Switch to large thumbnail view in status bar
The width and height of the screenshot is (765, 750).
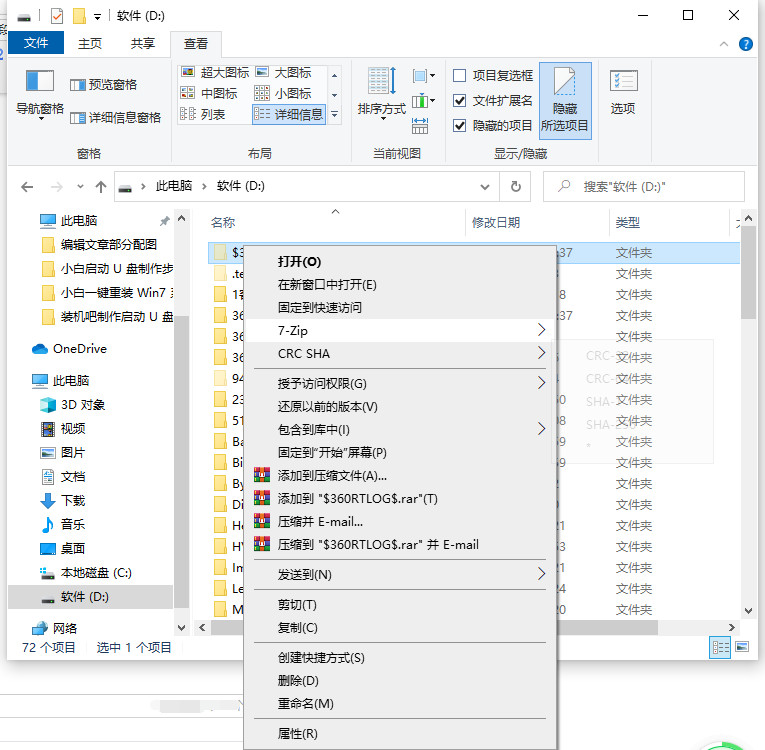coord(742,648)
